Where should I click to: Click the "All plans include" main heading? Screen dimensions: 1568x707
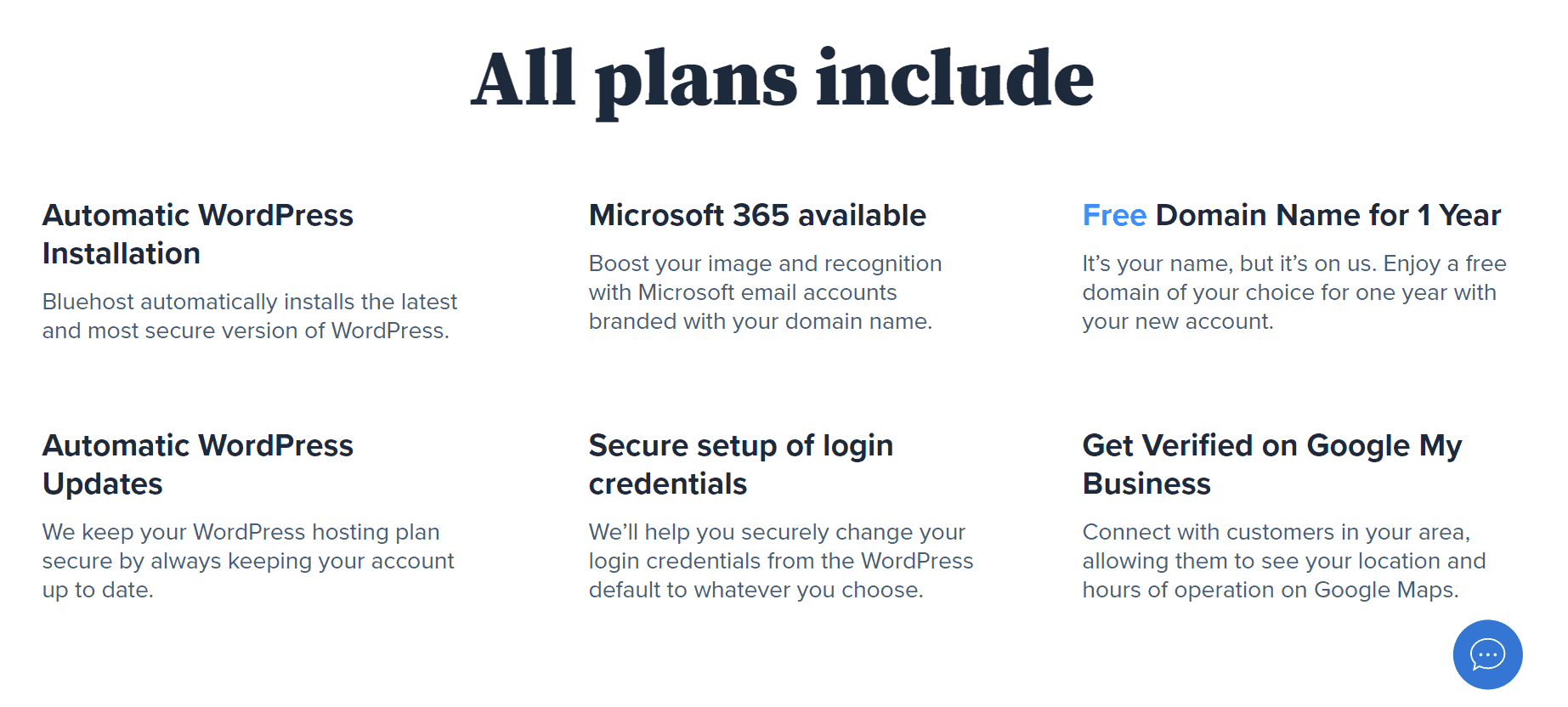782,79
